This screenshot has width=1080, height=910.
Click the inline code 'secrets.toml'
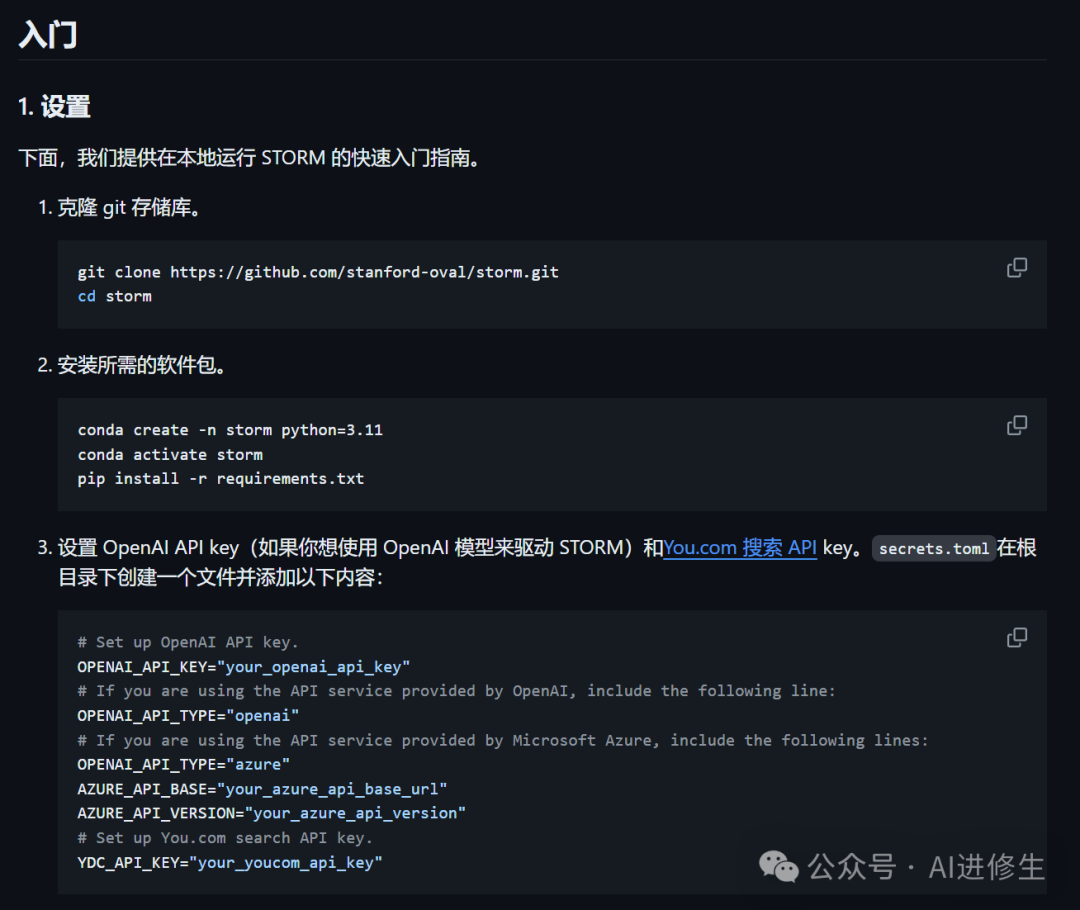tap(934, 548)
